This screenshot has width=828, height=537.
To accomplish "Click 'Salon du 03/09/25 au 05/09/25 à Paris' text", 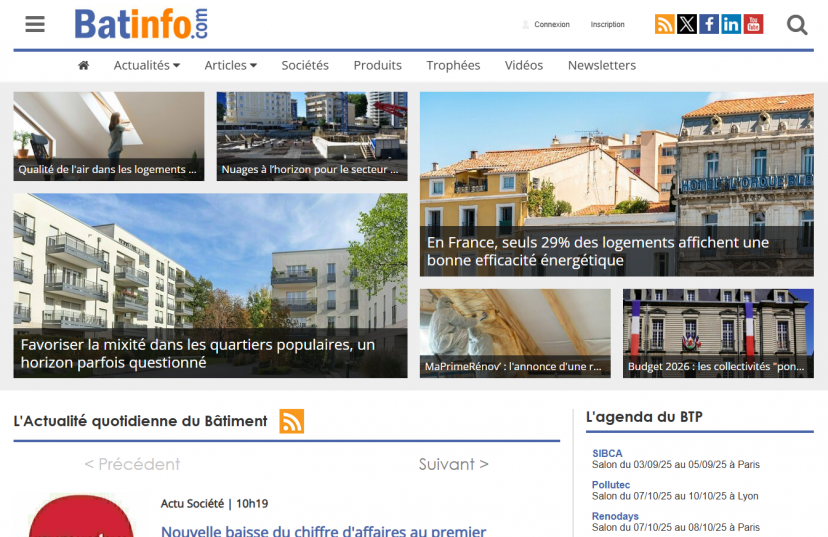I will pyautogui.click(x=676, y=465).
